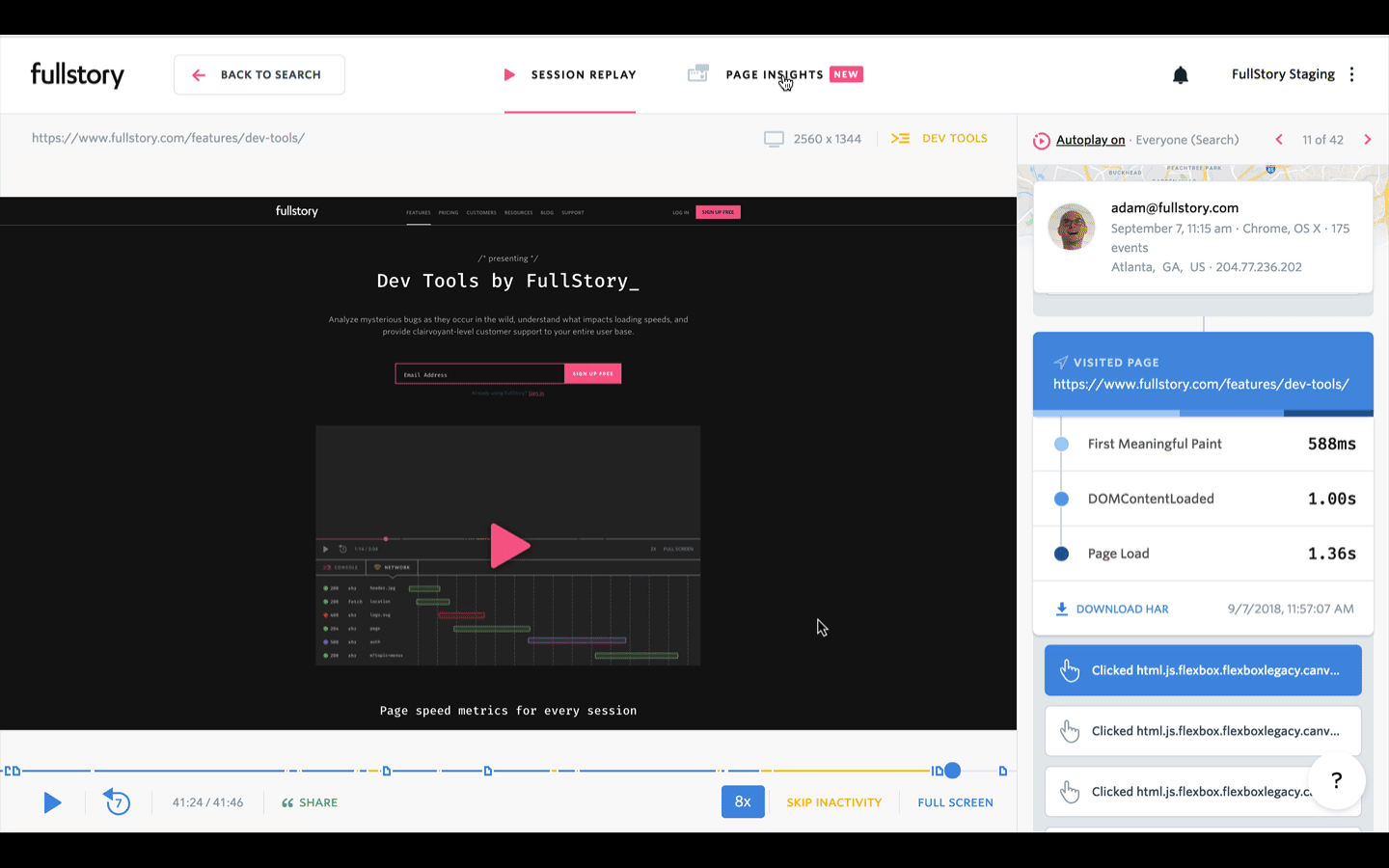Image resolution: width=1389 pixels, height=868 pixels.
Task: Open the notifications bell
Action: point(1180,74)
